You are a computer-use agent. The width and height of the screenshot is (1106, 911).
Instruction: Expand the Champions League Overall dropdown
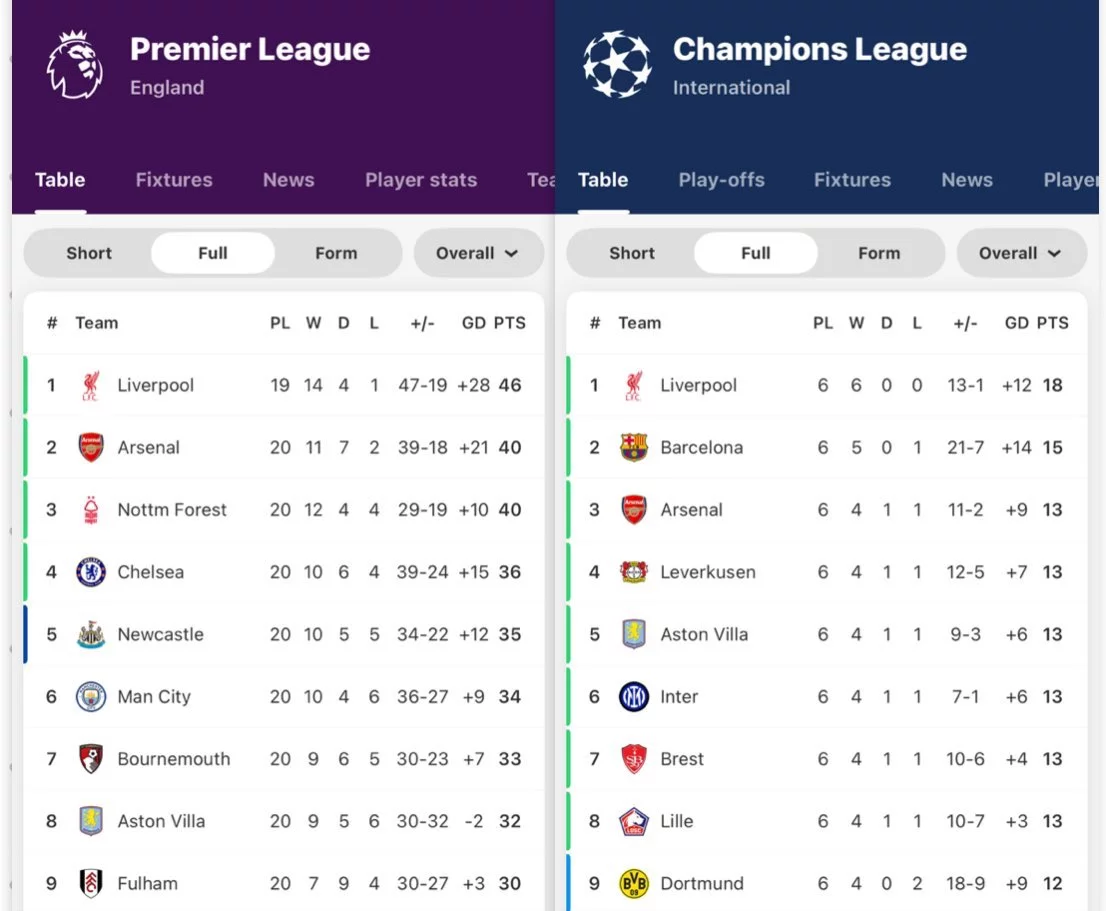(x=1021, y=253)
